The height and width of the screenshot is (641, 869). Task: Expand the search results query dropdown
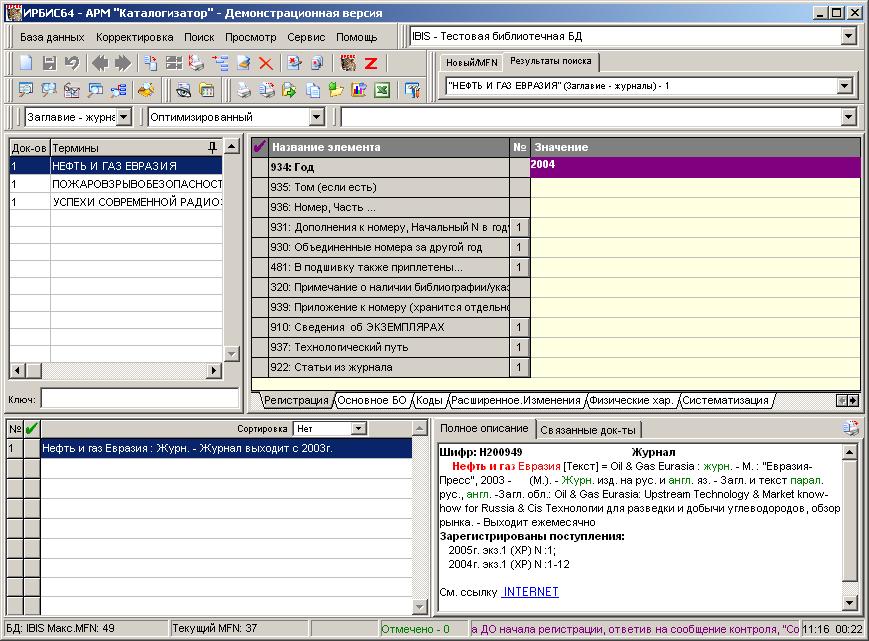point(844,86)
